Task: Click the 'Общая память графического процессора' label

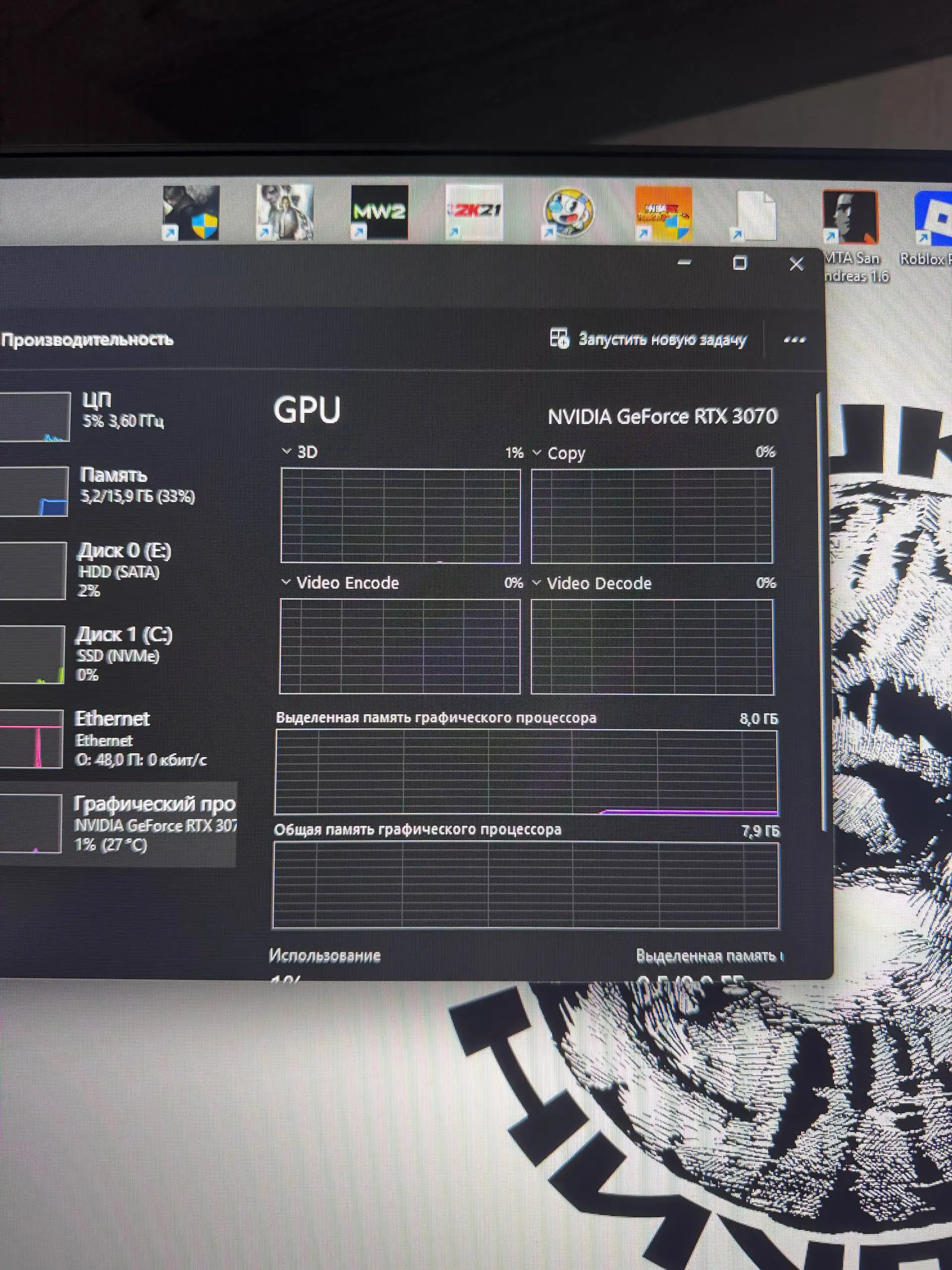Action: pyautogui.click(x=418, y=829)
